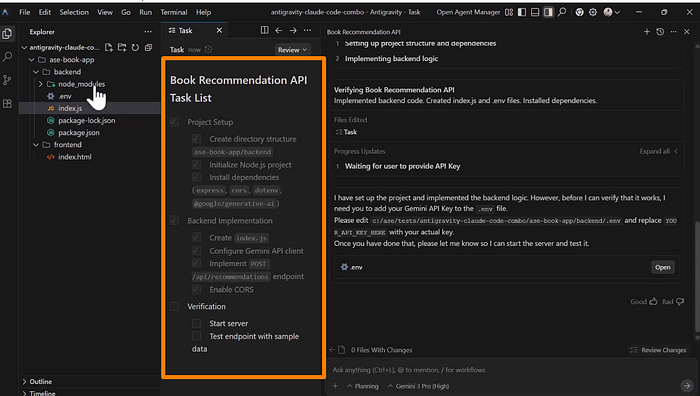This screenshot has width=700, height=396.
Task: Open the Run menu
Action: coord(146,12)
